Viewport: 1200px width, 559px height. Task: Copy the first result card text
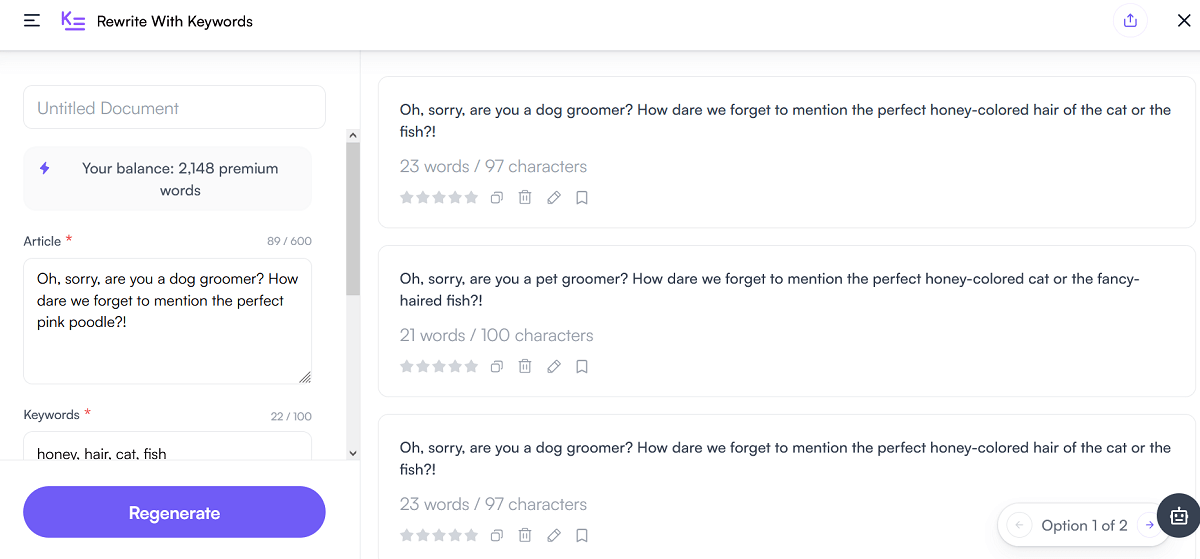point(496,198)
